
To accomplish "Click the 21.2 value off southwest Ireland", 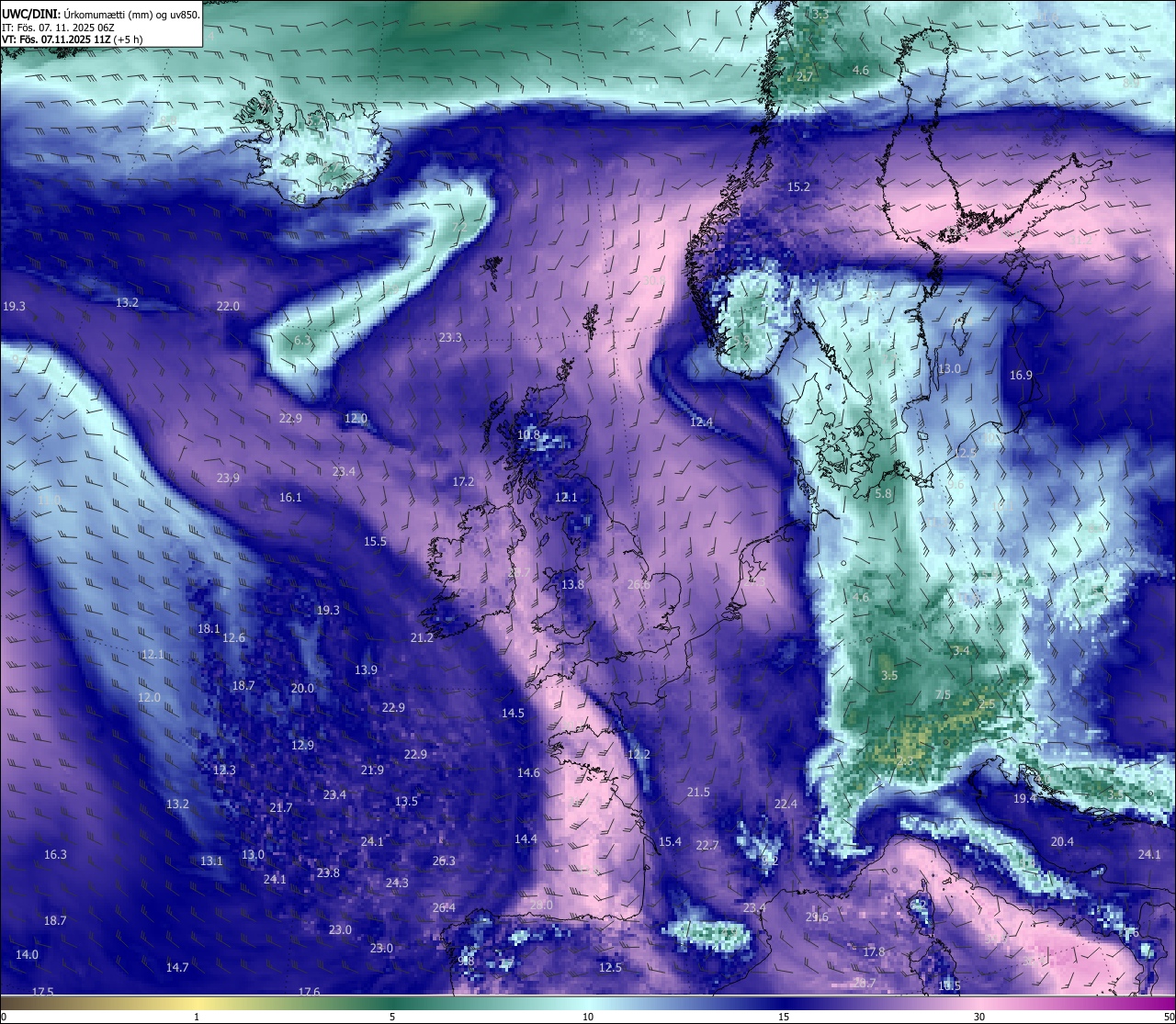I will 422,637.
